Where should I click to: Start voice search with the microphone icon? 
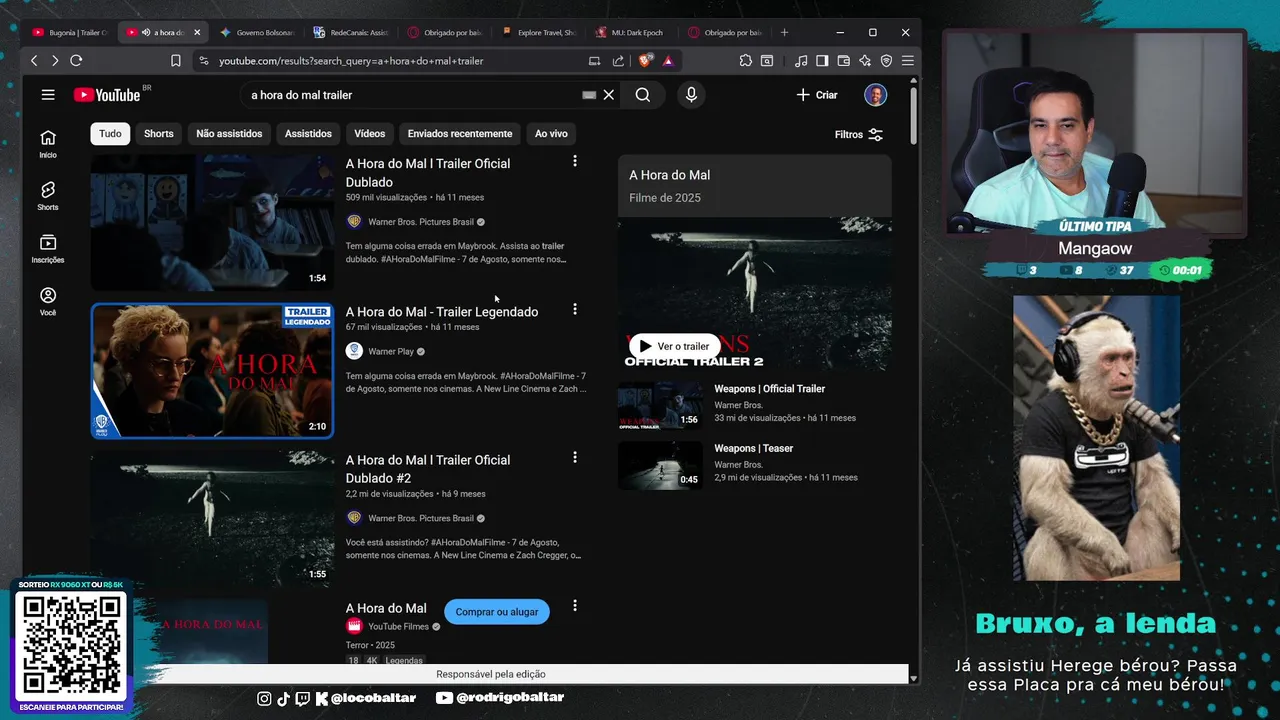[x=691, y=95]
